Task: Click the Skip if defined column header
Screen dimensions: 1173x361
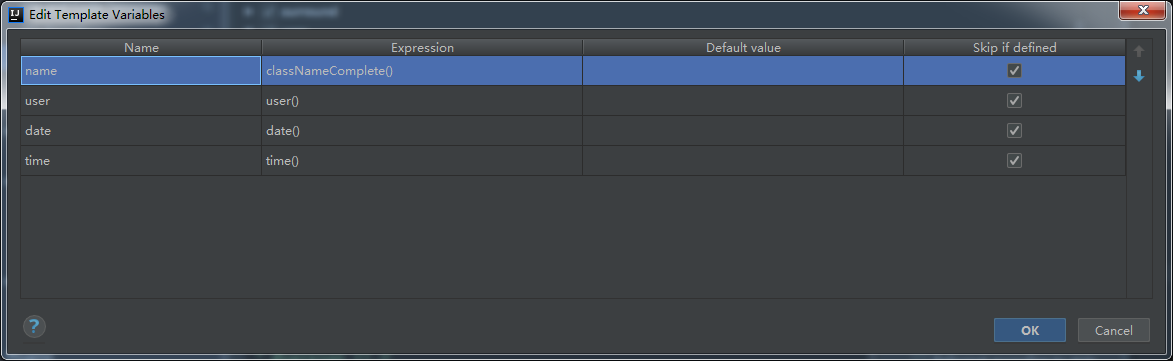Action: [1014, 48]
